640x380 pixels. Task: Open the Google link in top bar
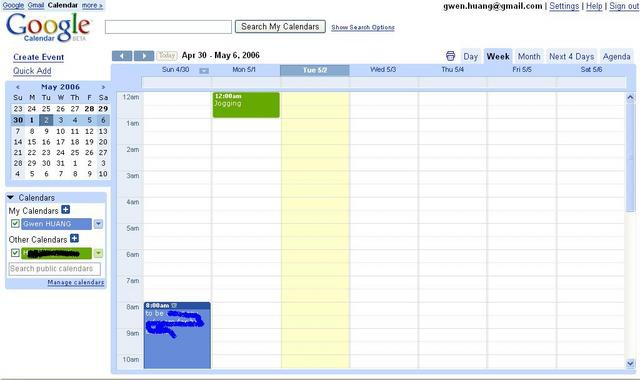coord(13,5)
